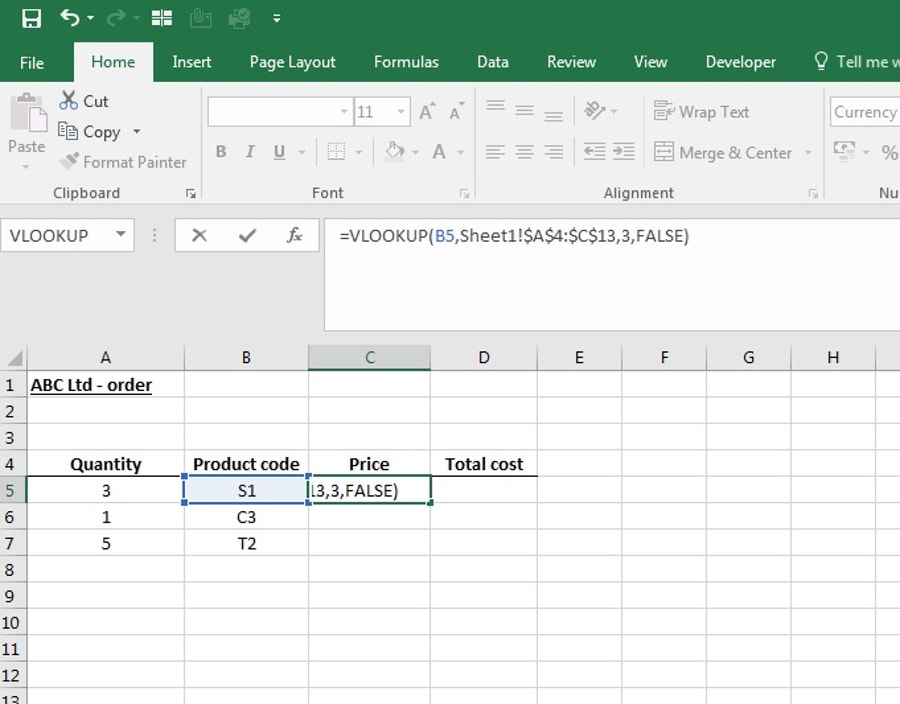Click the Copy button
The image size is (900, 704).
pyautogui.click(x=90, y=132)
